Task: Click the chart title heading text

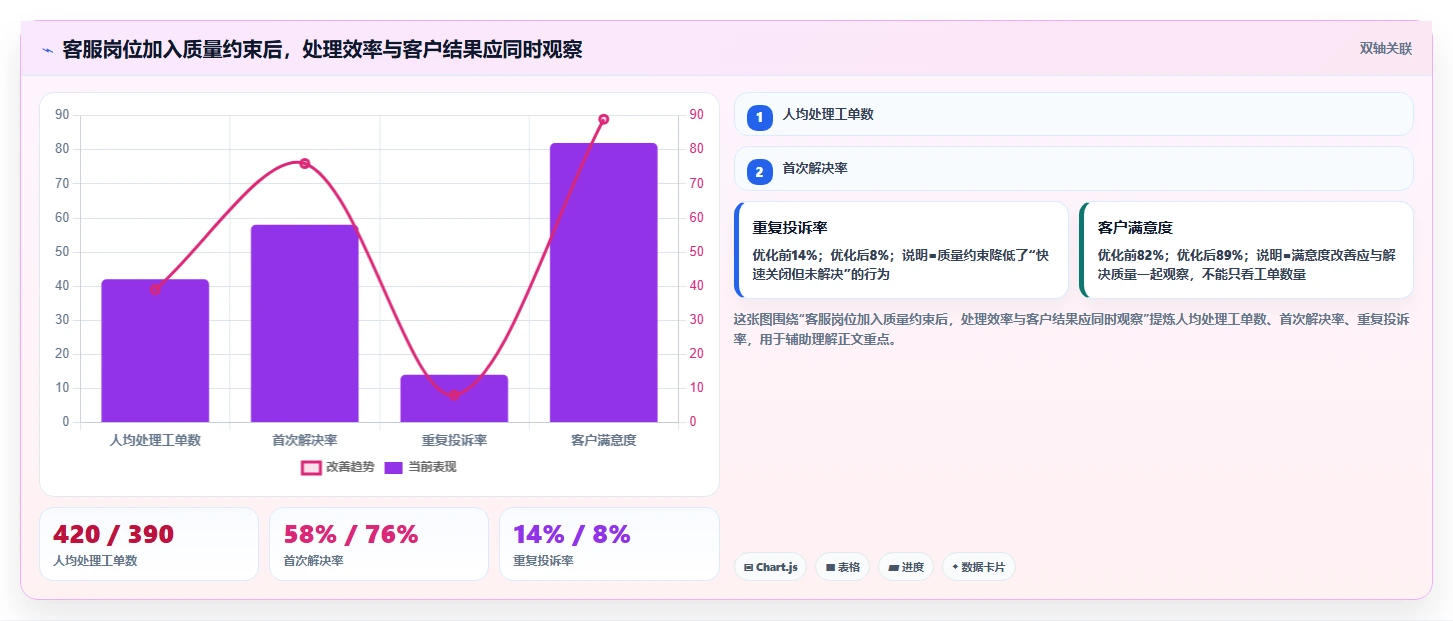Action: [322, 49]
